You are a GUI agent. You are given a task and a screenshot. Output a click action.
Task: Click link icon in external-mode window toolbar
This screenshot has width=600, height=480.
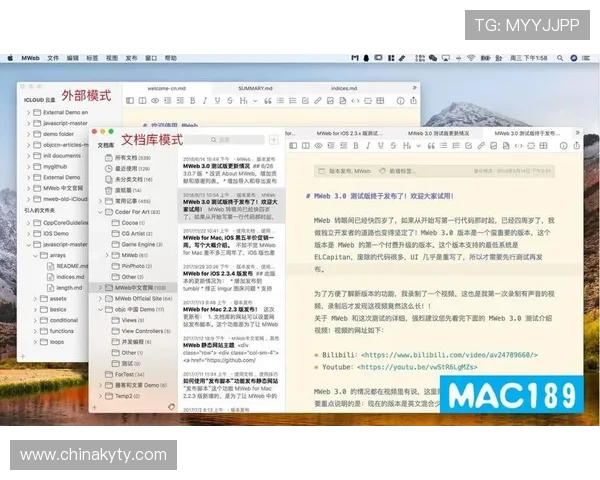pos(318,101)
